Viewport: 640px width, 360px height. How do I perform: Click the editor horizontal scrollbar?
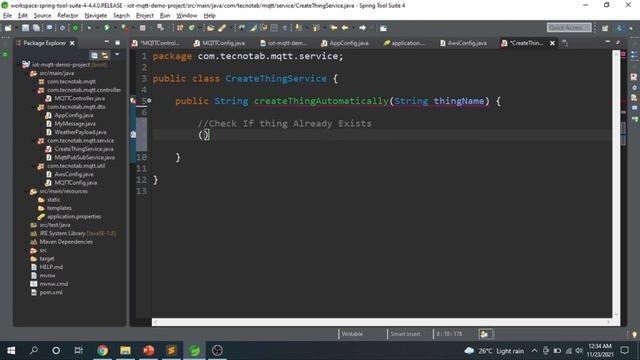tap(381, 322)
